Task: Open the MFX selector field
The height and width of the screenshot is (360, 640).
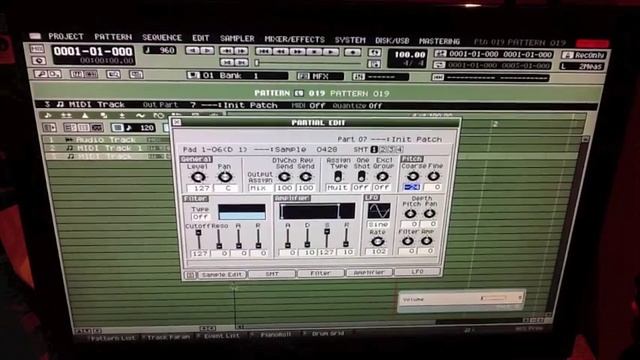Action: [x=320, y=76]
